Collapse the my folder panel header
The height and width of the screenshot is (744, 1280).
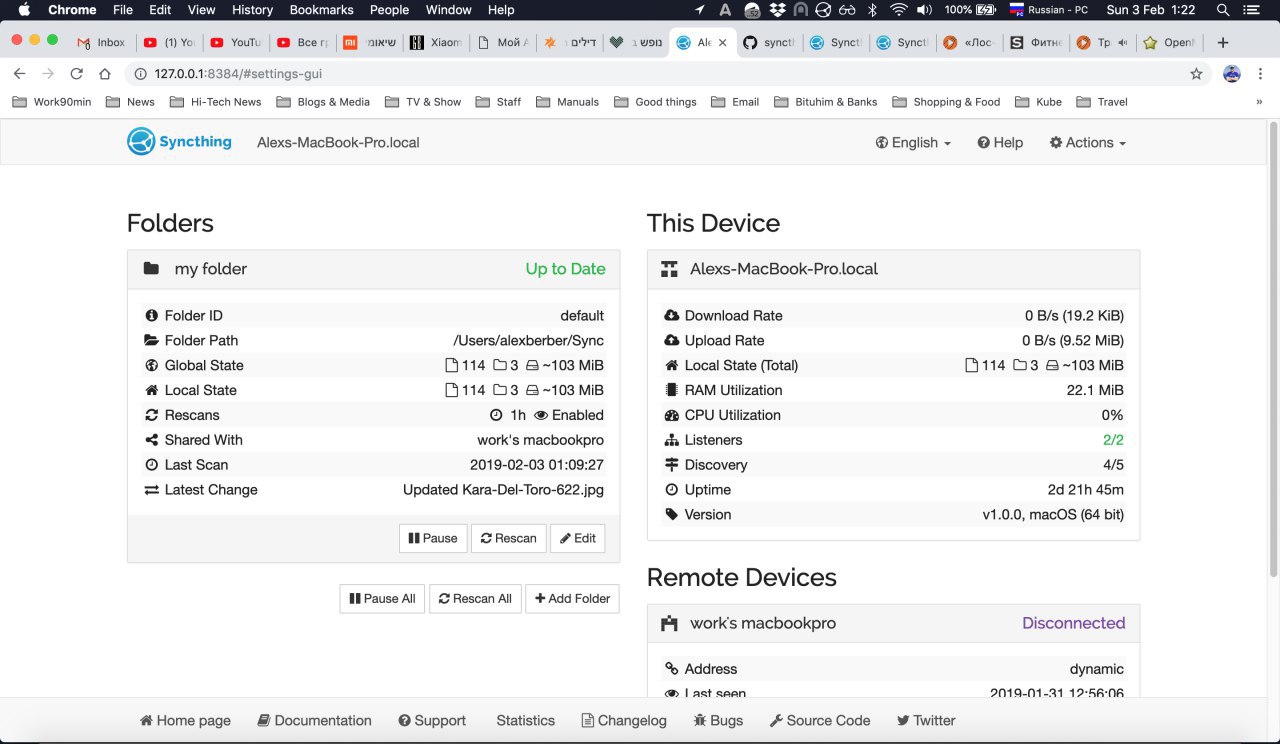click(x=373, y=269)
